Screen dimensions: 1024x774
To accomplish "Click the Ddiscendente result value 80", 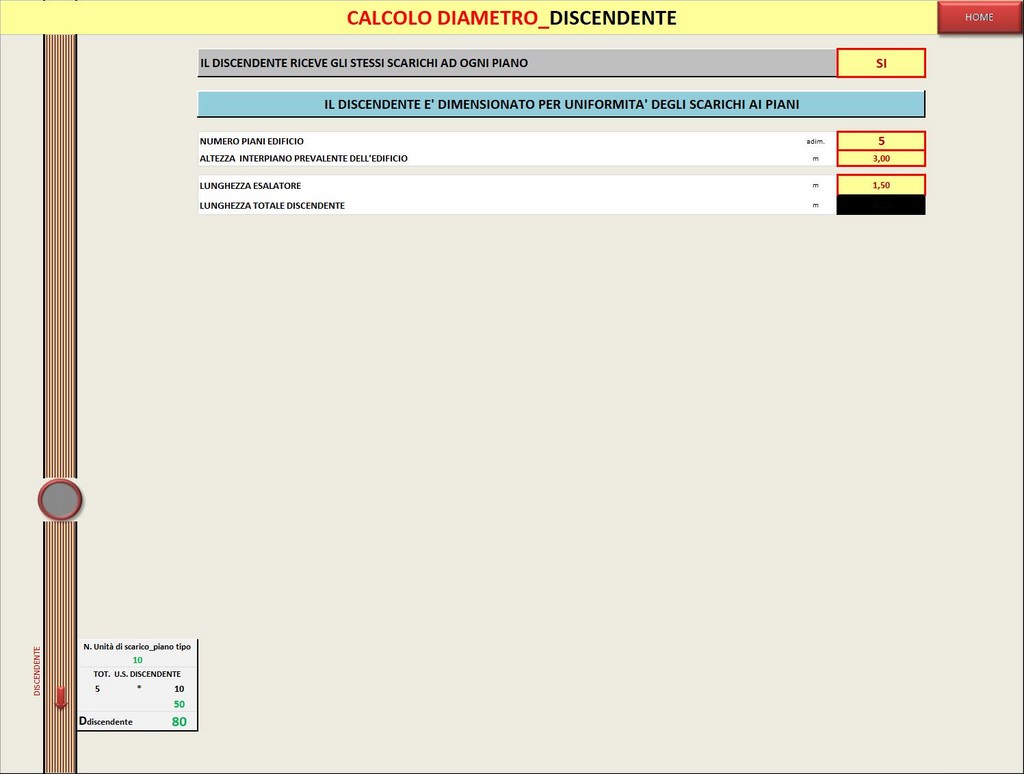I will (178, 721).
